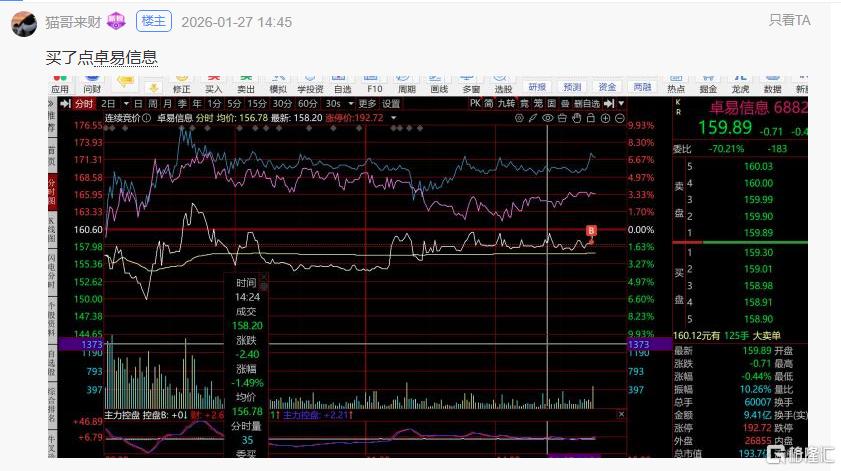Click the hand pan tool icon

[576, 118]
